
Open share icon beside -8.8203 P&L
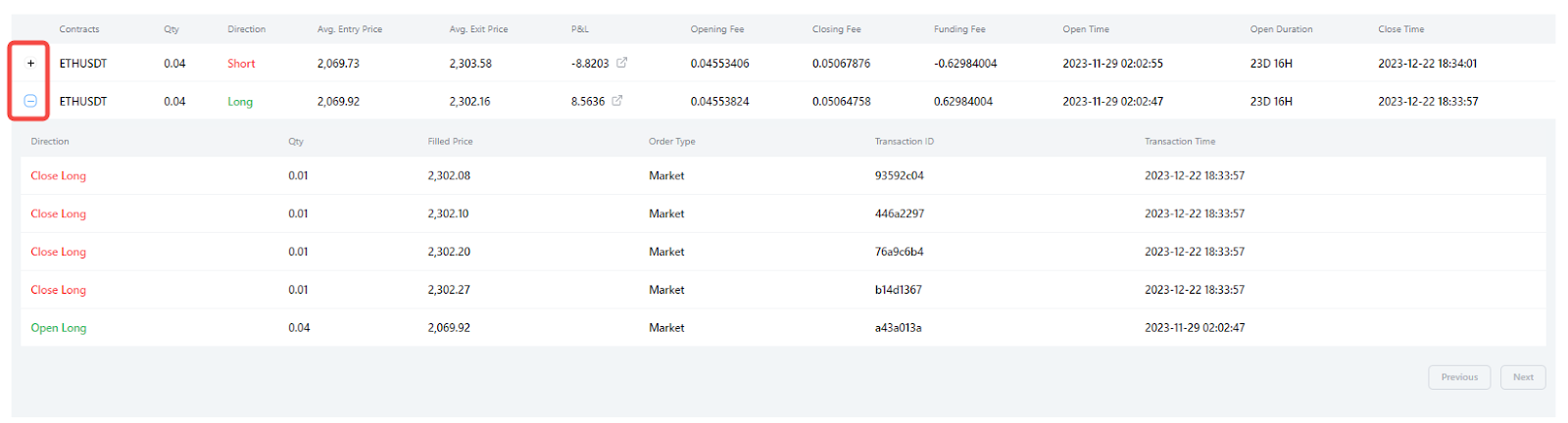point(621,63)
